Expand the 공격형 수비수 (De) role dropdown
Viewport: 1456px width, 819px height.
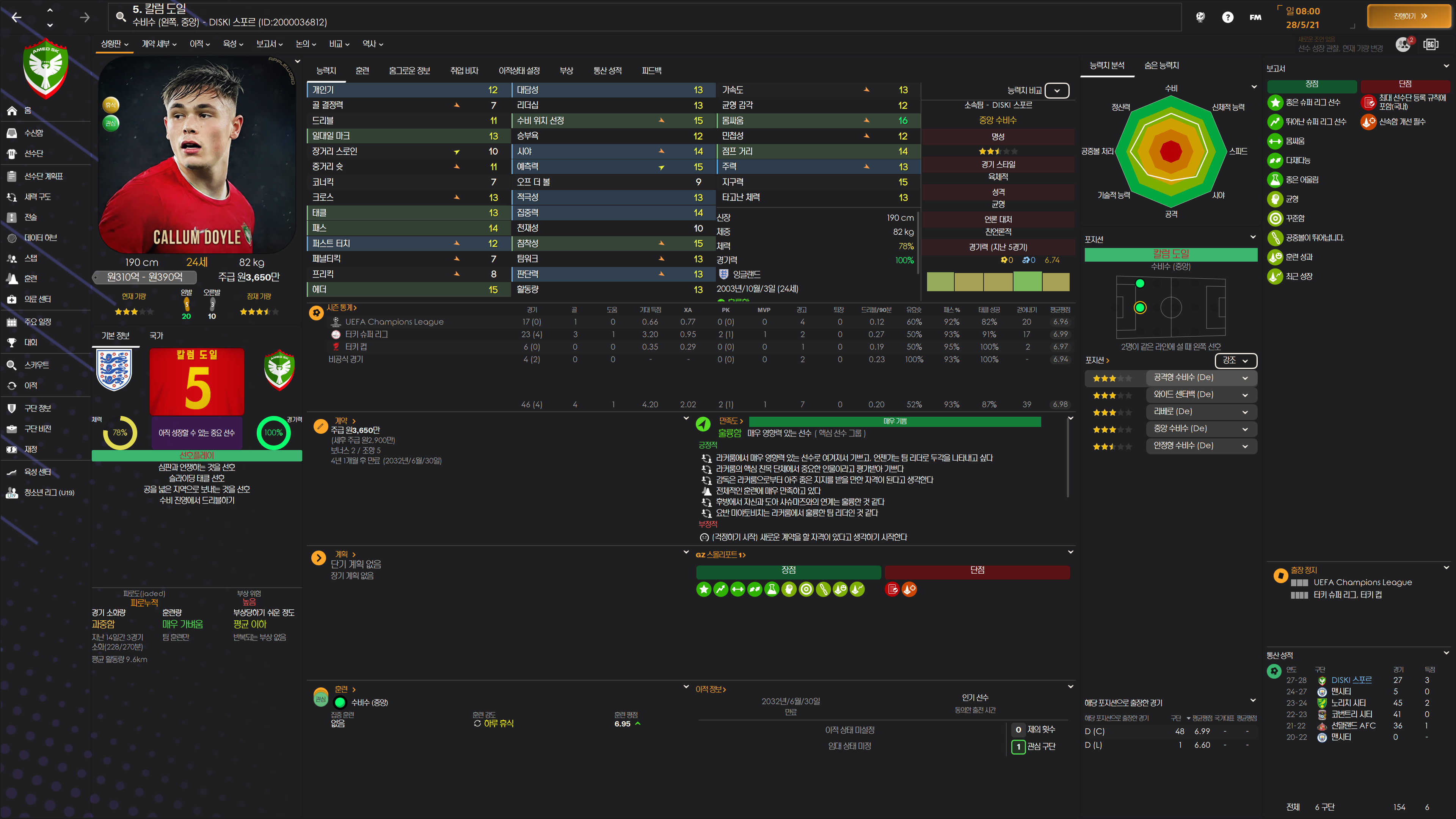point(1244,378)
